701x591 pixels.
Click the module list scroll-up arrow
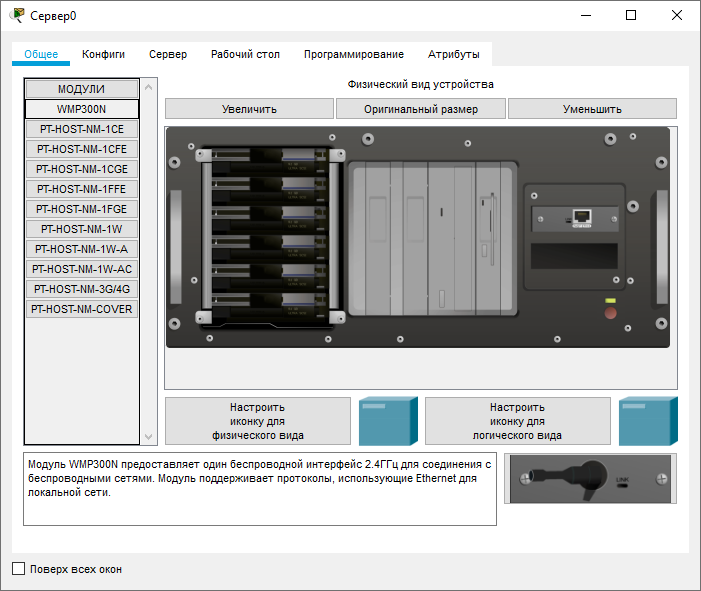149,87
